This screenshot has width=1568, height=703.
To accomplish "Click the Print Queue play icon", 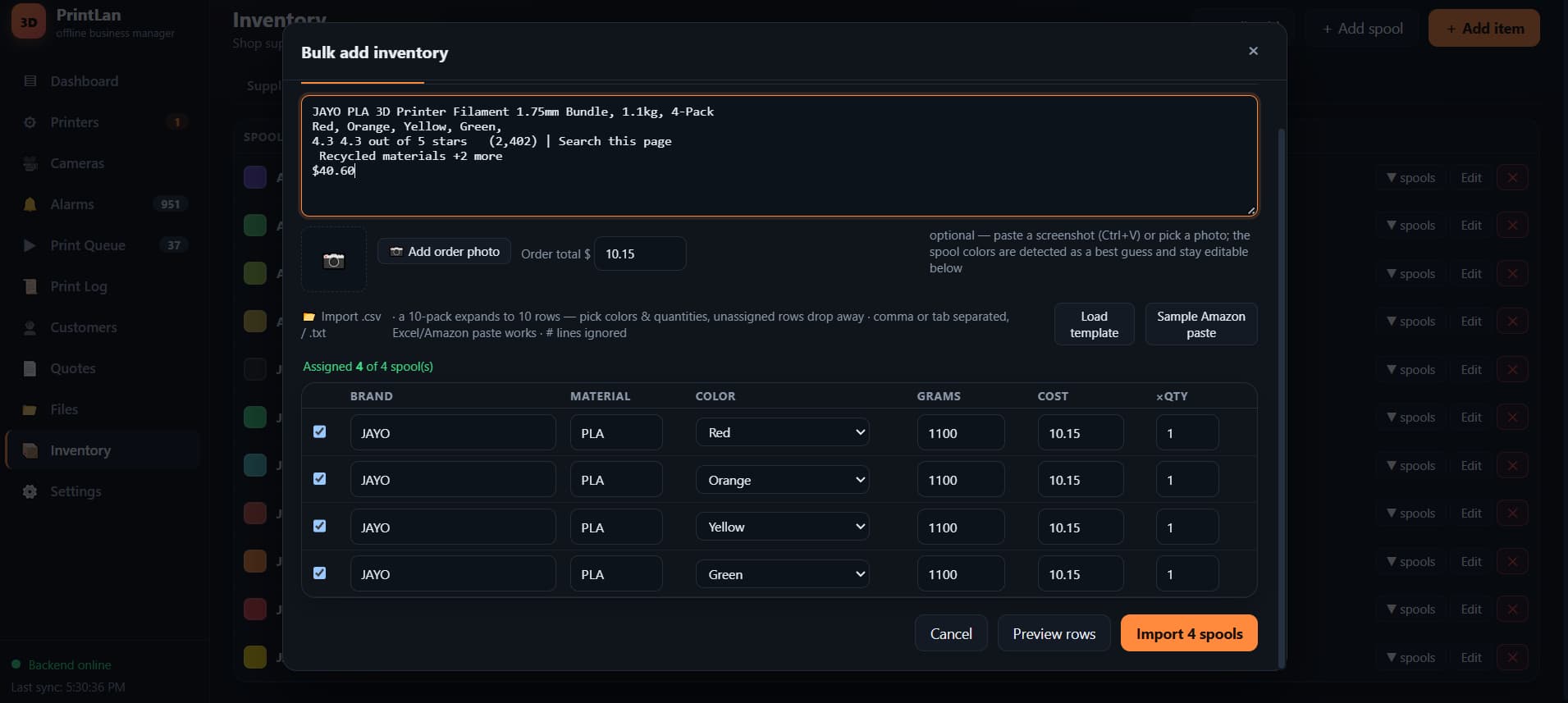I will tap(30, 245).
